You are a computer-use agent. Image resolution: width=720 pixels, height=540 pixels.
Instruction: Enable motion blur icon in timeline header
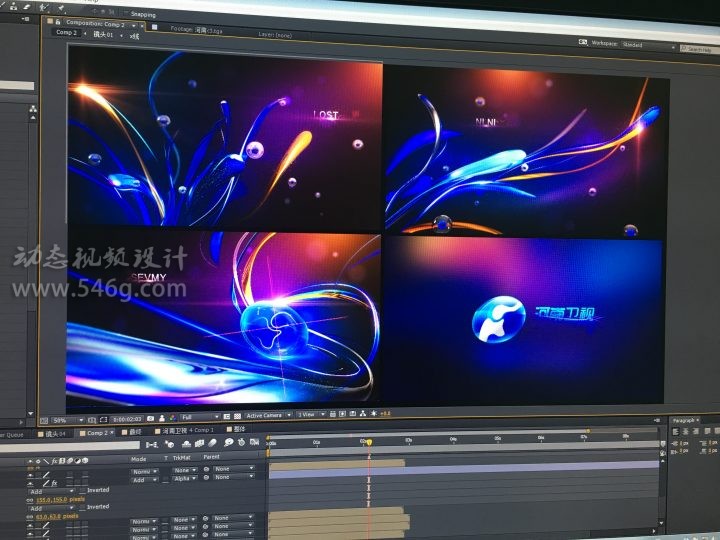click(215, 441)
